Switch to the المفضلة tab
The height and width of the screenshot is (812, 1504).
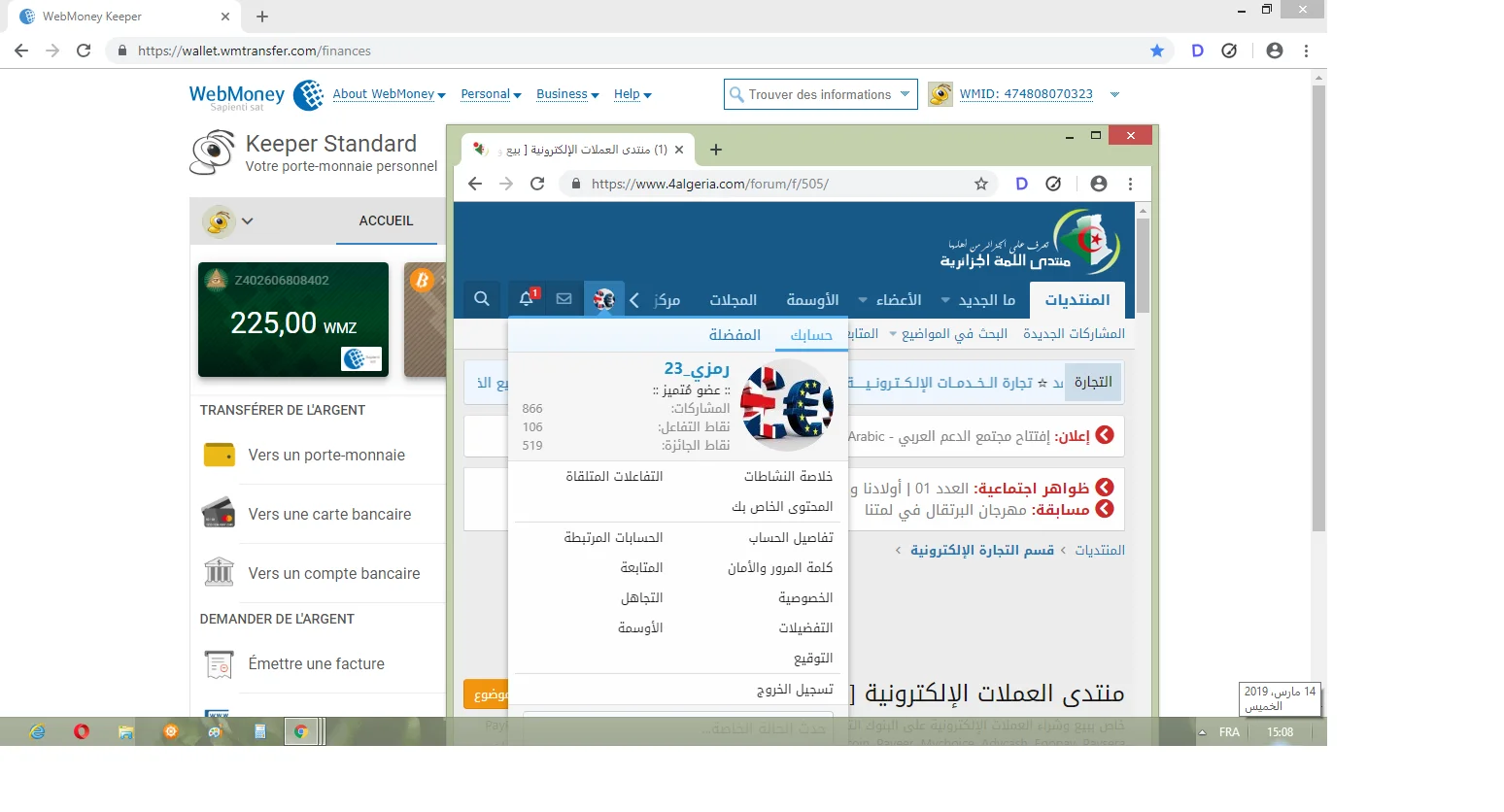[x=735, y=335]
